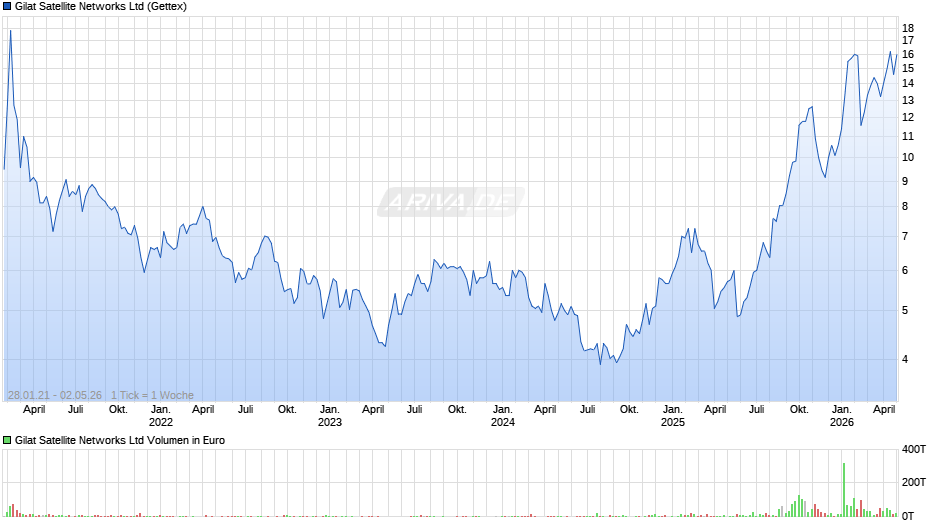Click the price axis label 5
The width and height of the screenshot is (940, 526).
[905, 311]
